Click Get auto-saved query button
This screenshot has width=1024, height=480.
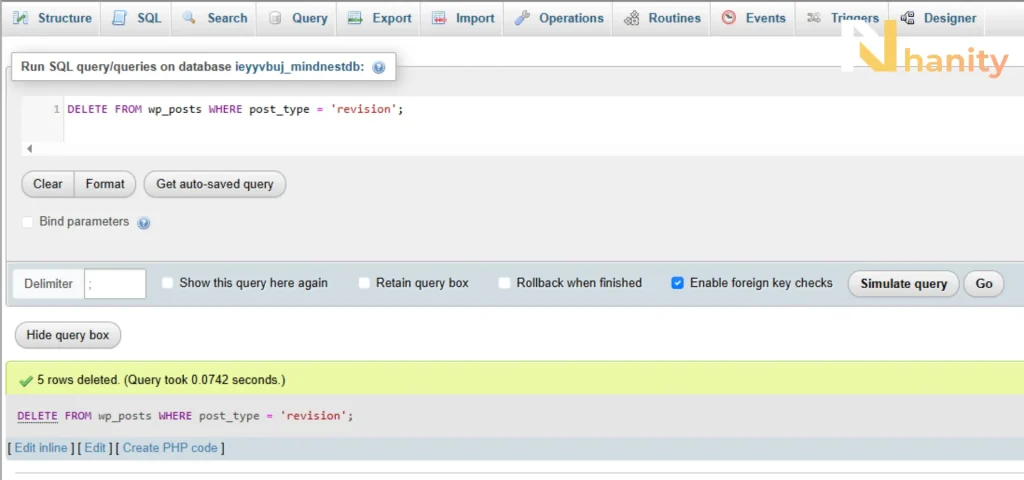coord(215,184)
